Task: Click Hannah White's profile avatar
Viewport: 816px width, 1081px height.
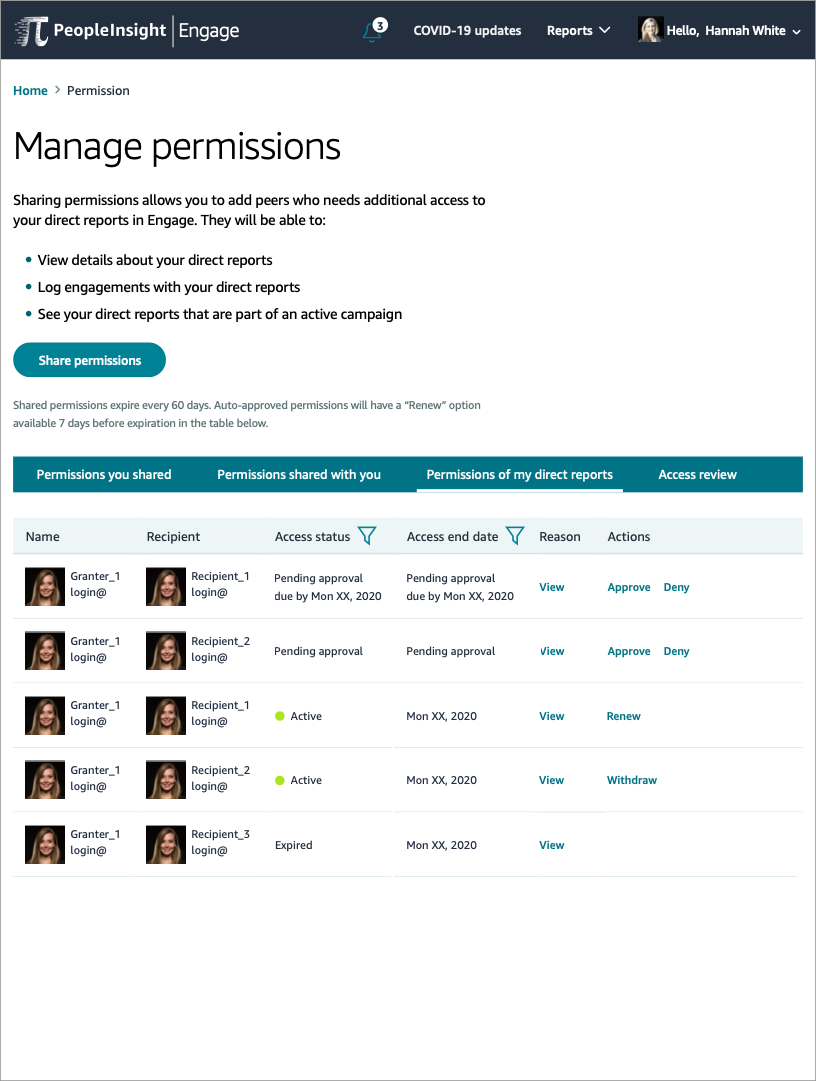Action: (650, 30)
